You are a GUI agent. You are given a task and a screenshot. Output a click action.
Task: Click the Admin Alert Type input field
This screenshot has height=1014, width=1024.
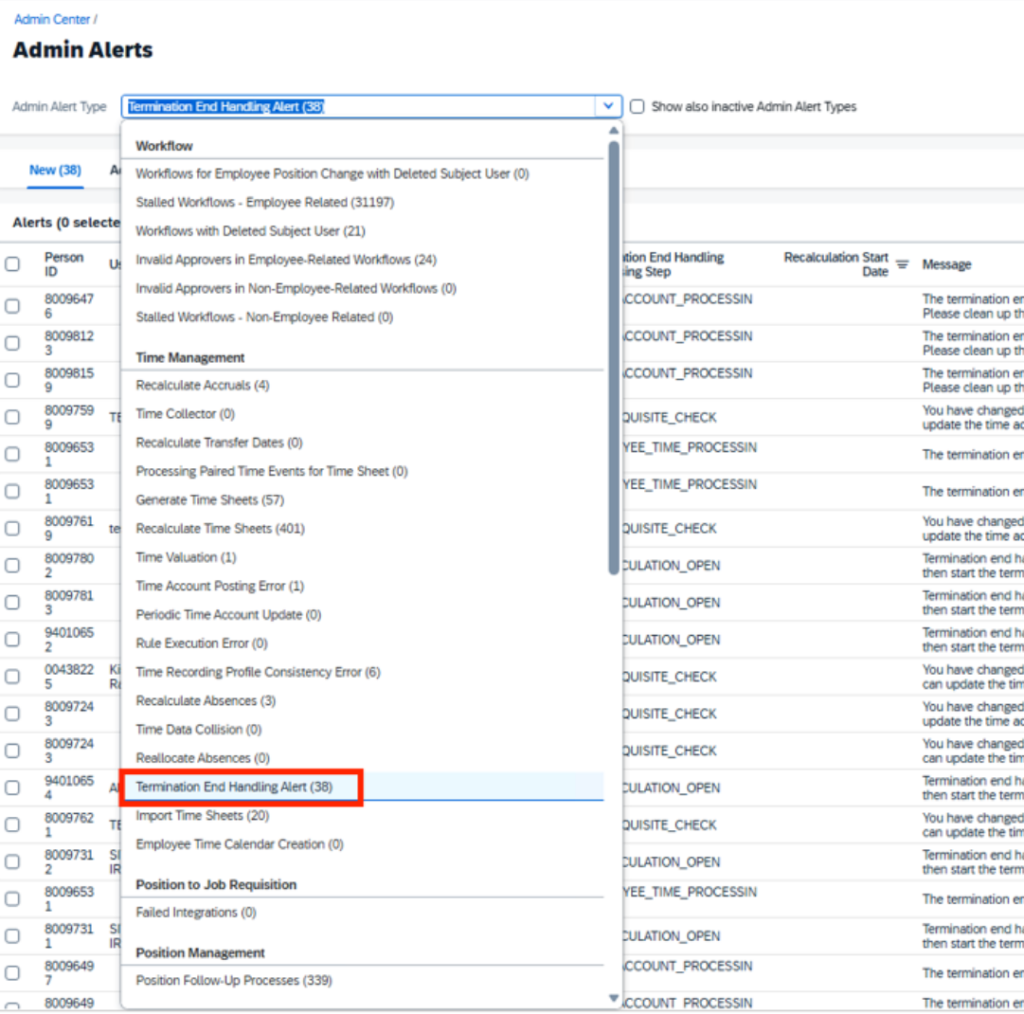358,106
